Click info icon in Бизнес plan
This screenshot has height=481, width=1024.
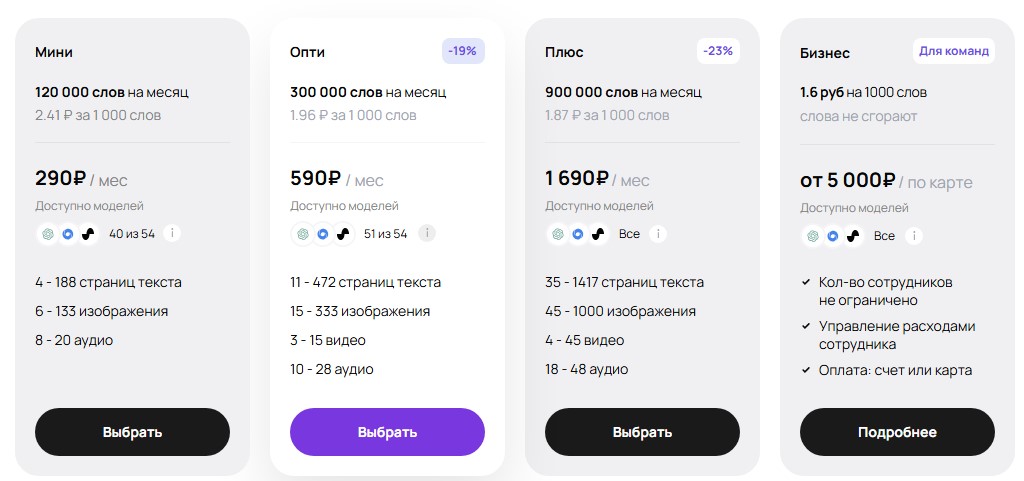point(913,236)
